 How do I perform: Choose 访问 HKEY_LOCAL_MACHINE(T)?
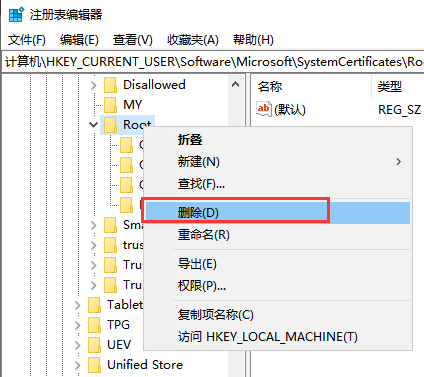pyautogui.click(x=278, y=337)
